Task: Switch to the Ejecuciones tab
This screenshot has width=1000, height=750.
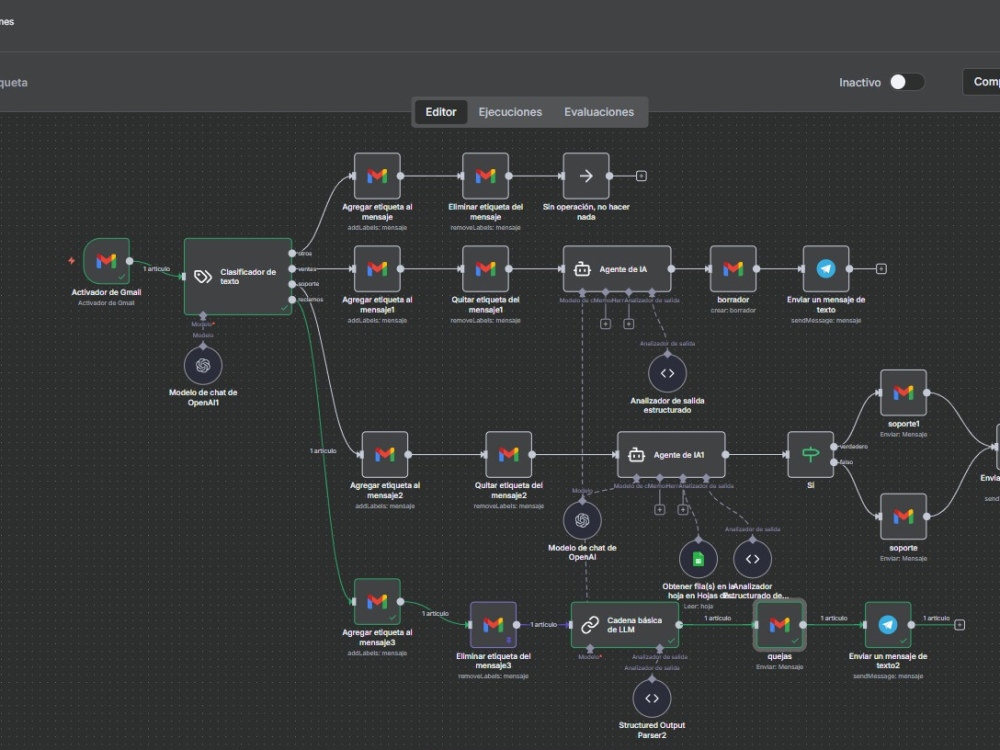Action: pyautogui.click(x=510, y=112)
